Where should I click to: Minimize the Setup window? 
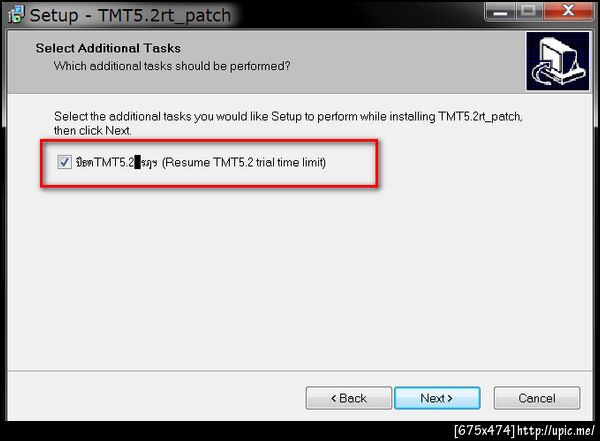point(501,12)
